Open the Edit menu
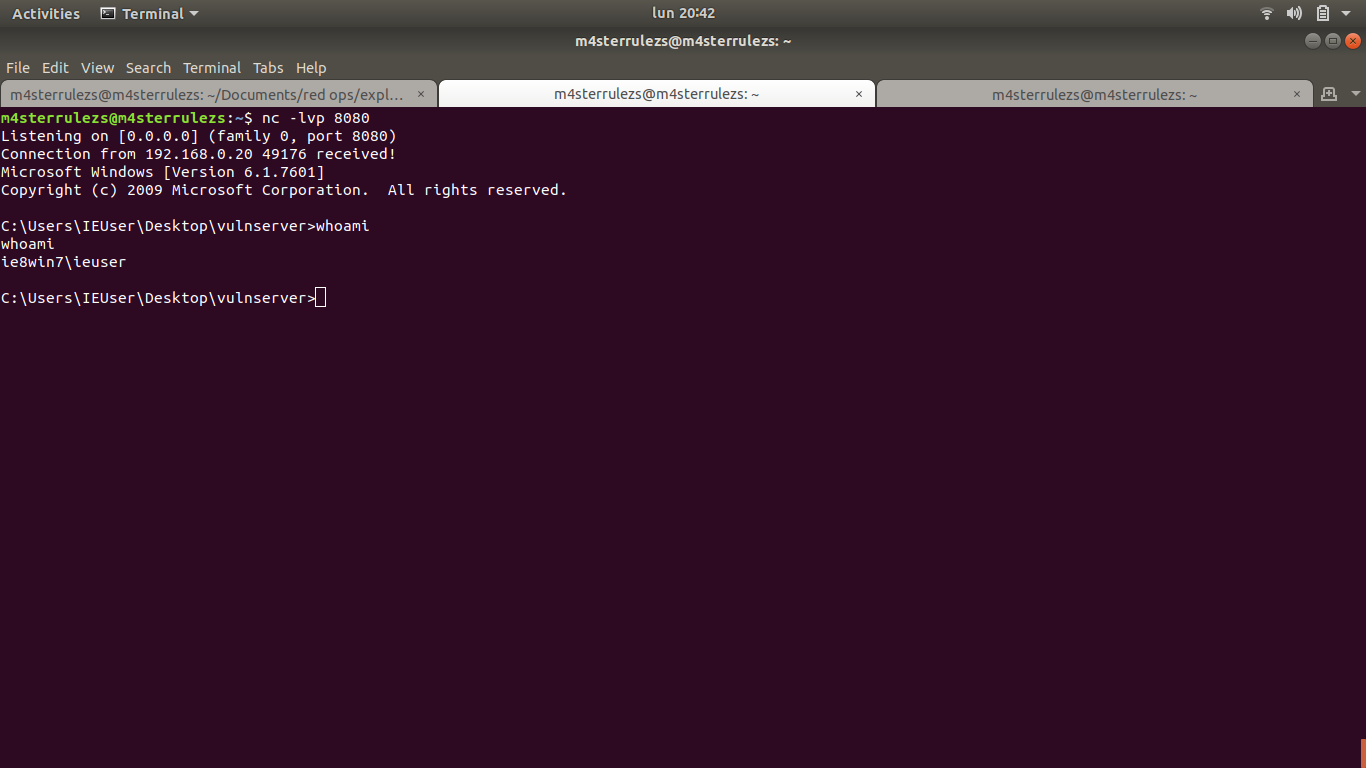Image resolution: width=1366 pixels, height=768 pixels. point(55,68)
